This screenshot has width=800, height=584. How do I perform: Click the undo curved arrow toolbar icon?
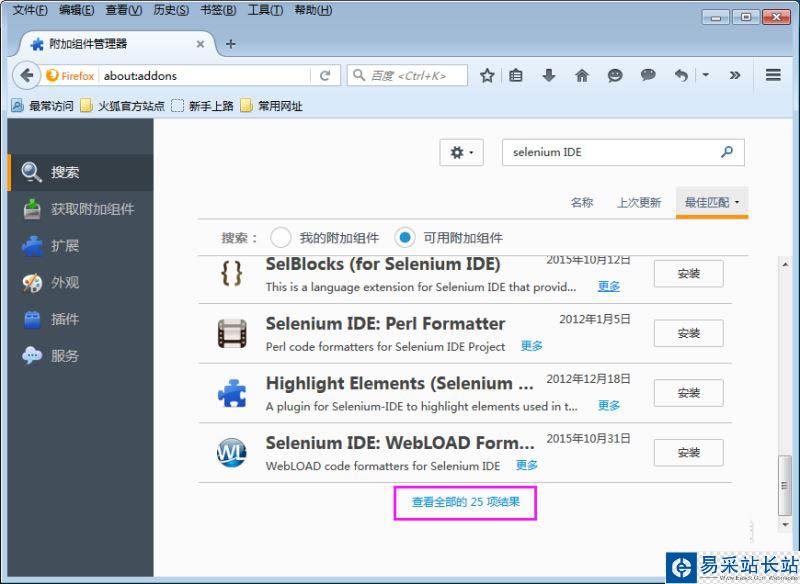tap(681, 75)
